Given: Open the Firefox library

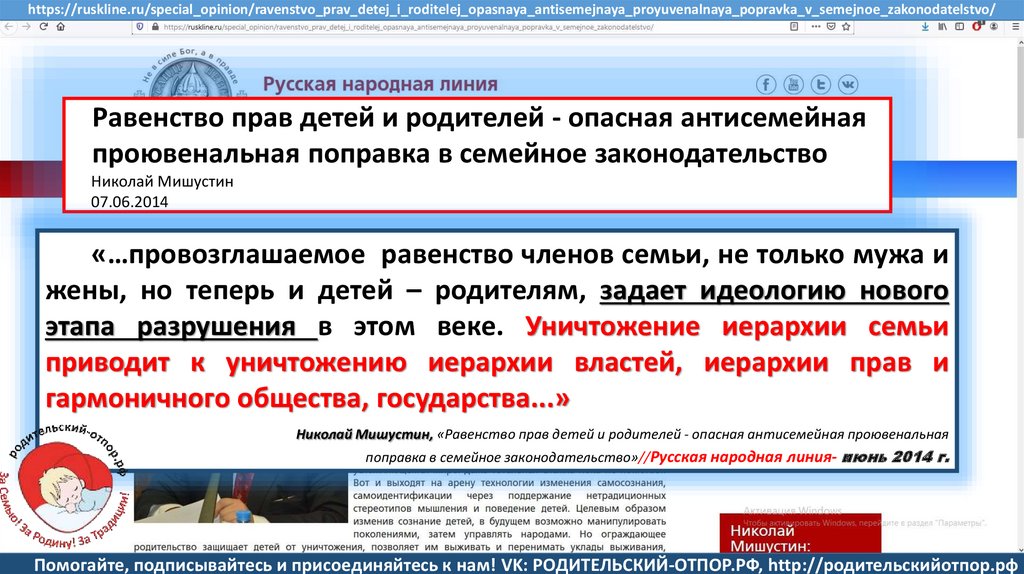Looking at the screenshot, I should click(x=942, y=27).
